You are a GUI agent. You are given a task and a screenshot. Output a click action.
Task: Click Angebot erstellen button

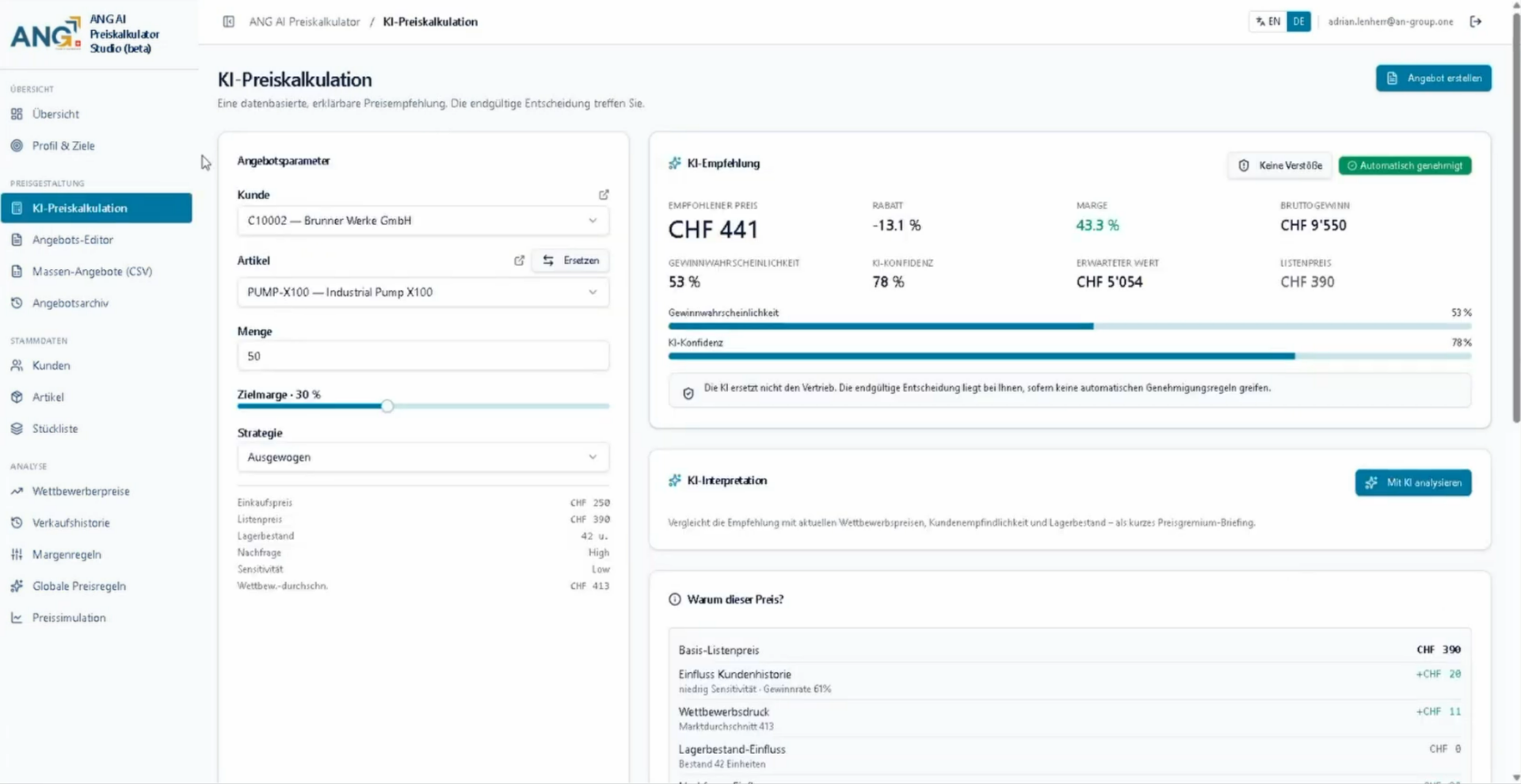(1433, 78)
